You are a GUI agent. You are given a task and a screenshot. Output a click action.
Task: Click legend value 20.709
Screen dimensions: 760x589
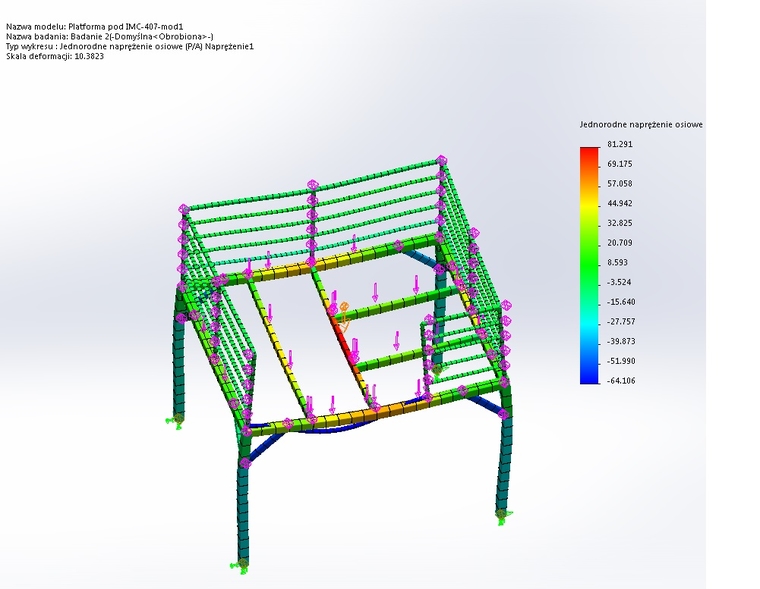pyautogui.click(x=620, y=243)
